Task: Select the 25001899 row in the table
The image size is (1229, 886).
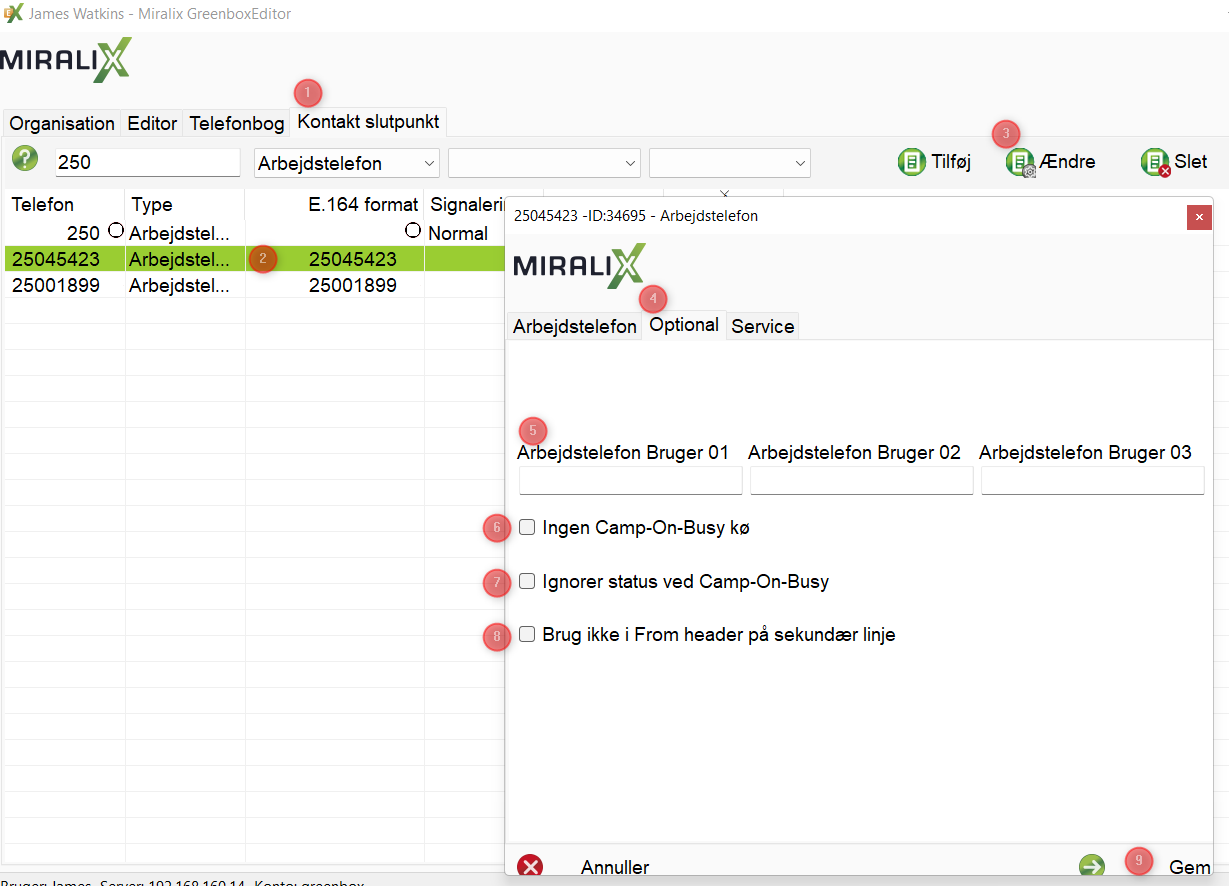Action: click(x=56, y=285)
